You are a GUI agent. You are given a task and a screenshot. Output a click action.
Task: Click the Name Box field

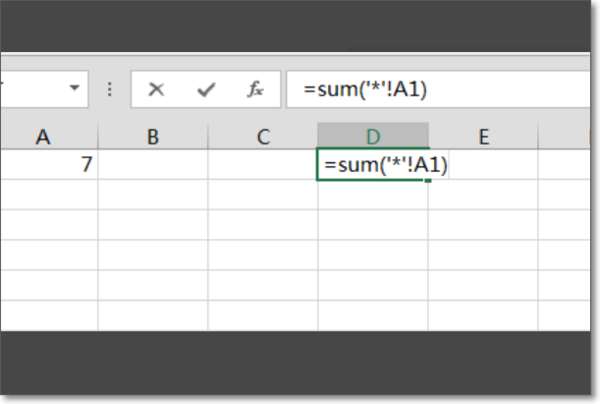point(44,90)
